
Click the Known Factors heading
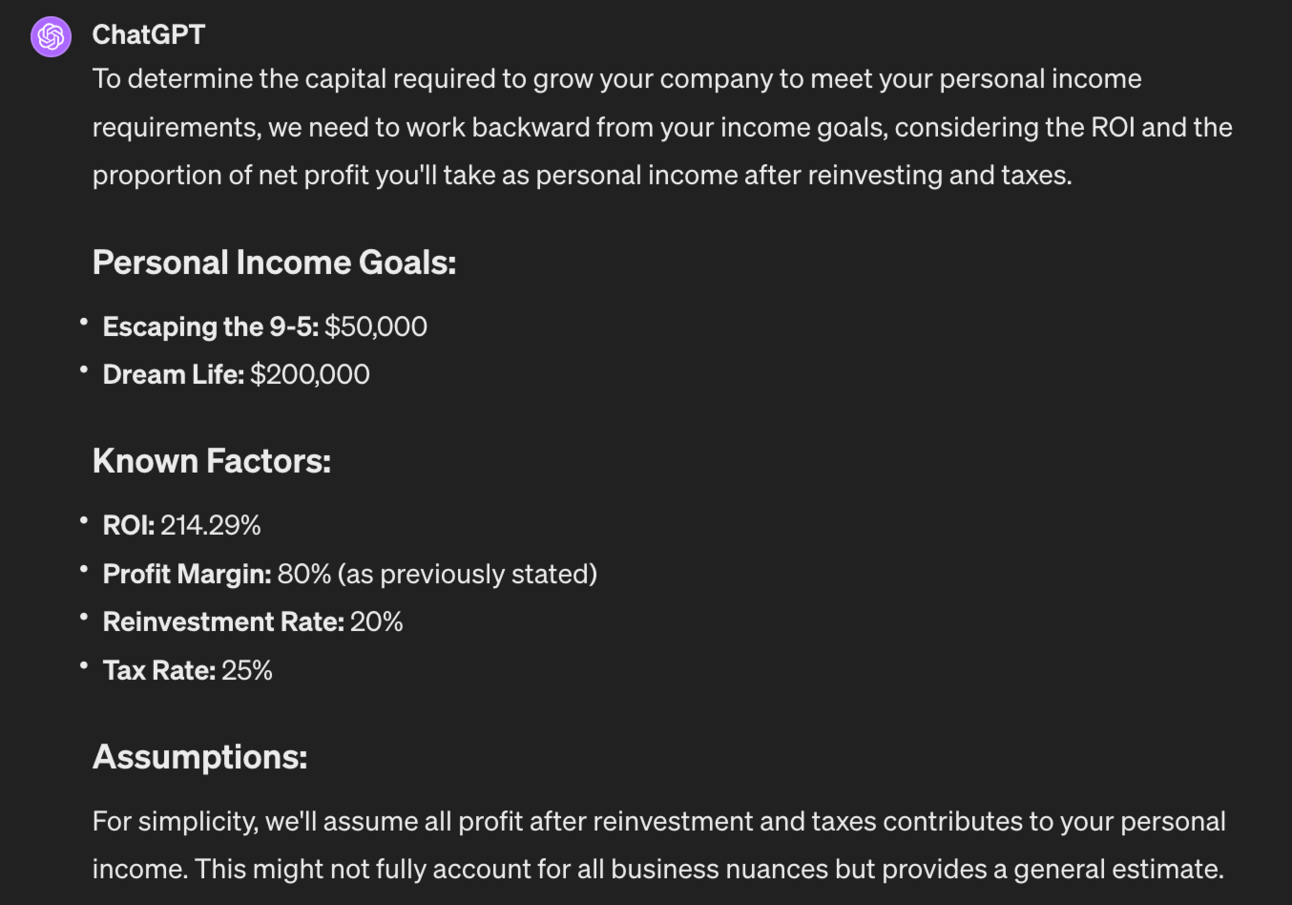point(211,461)
